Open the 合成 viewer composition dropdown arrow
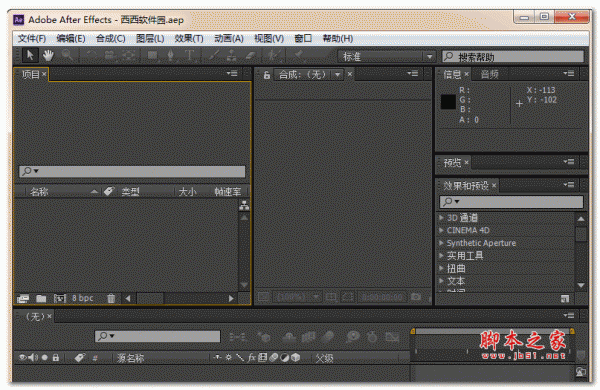Viewport: 600px width, 390px height. pyautogui.click(x=338, y=75)
